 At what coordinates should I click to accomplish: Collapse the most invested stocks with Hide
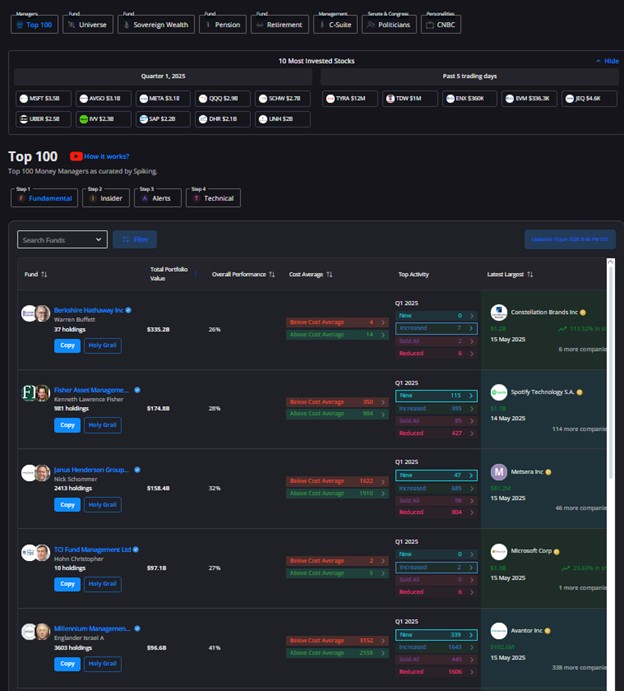pyautogui.click(x=606, y=61)
